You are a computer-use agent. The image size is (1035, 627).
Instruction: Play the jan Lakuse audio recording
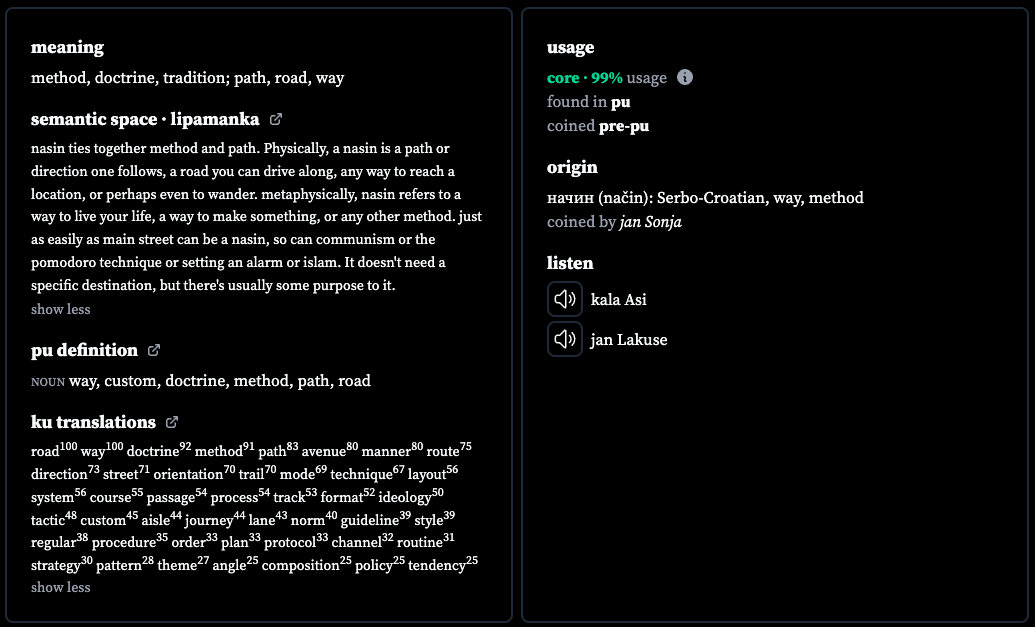click(564, 339)
